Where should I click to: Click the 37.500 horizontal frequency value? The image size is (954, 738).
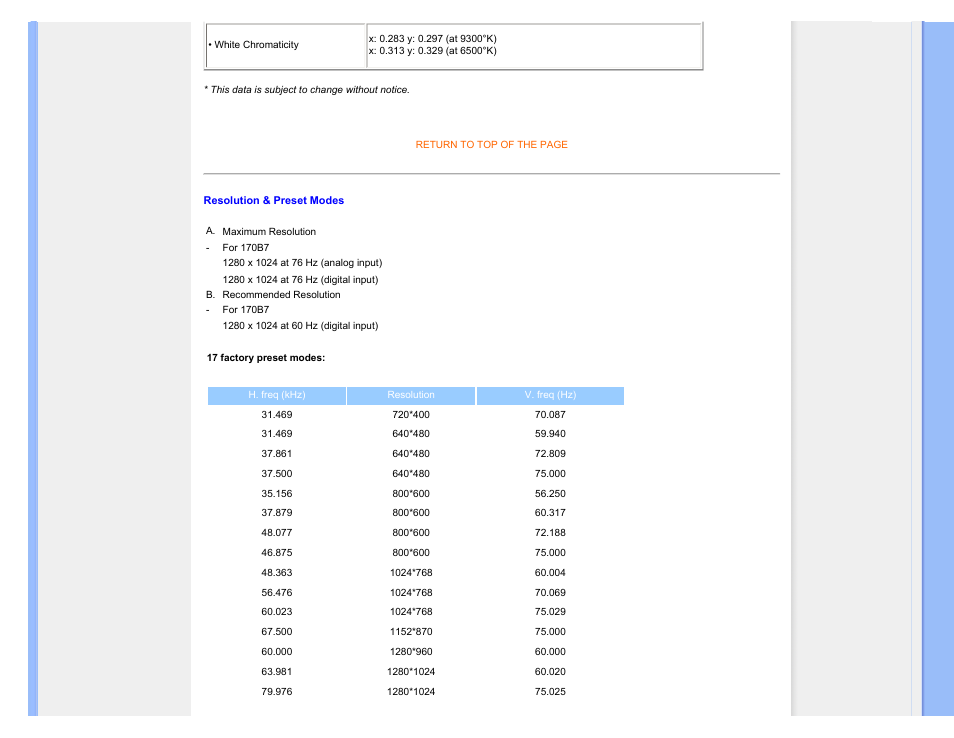click(277, 474)
